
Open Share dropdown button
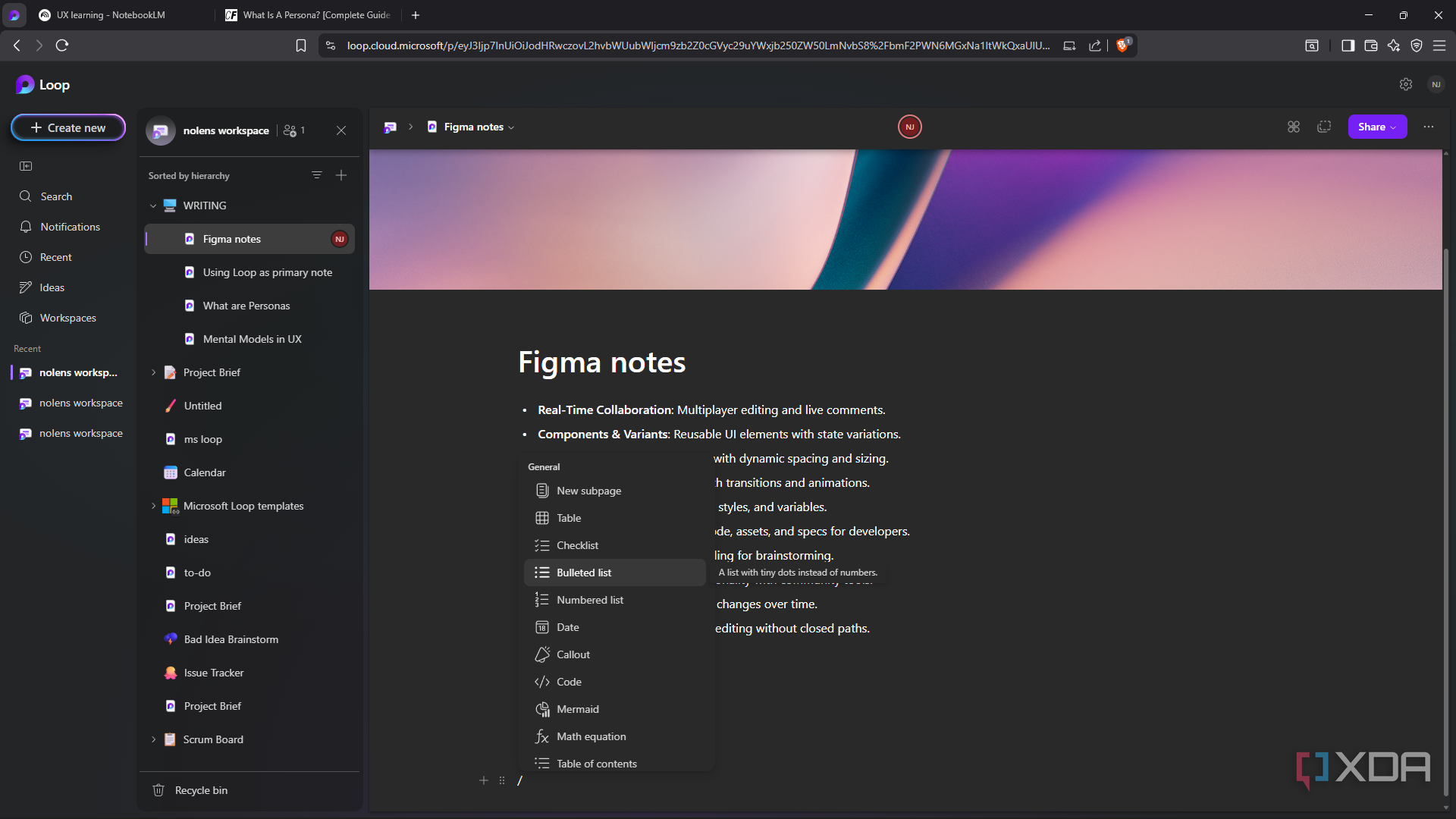coord(1377,127)
